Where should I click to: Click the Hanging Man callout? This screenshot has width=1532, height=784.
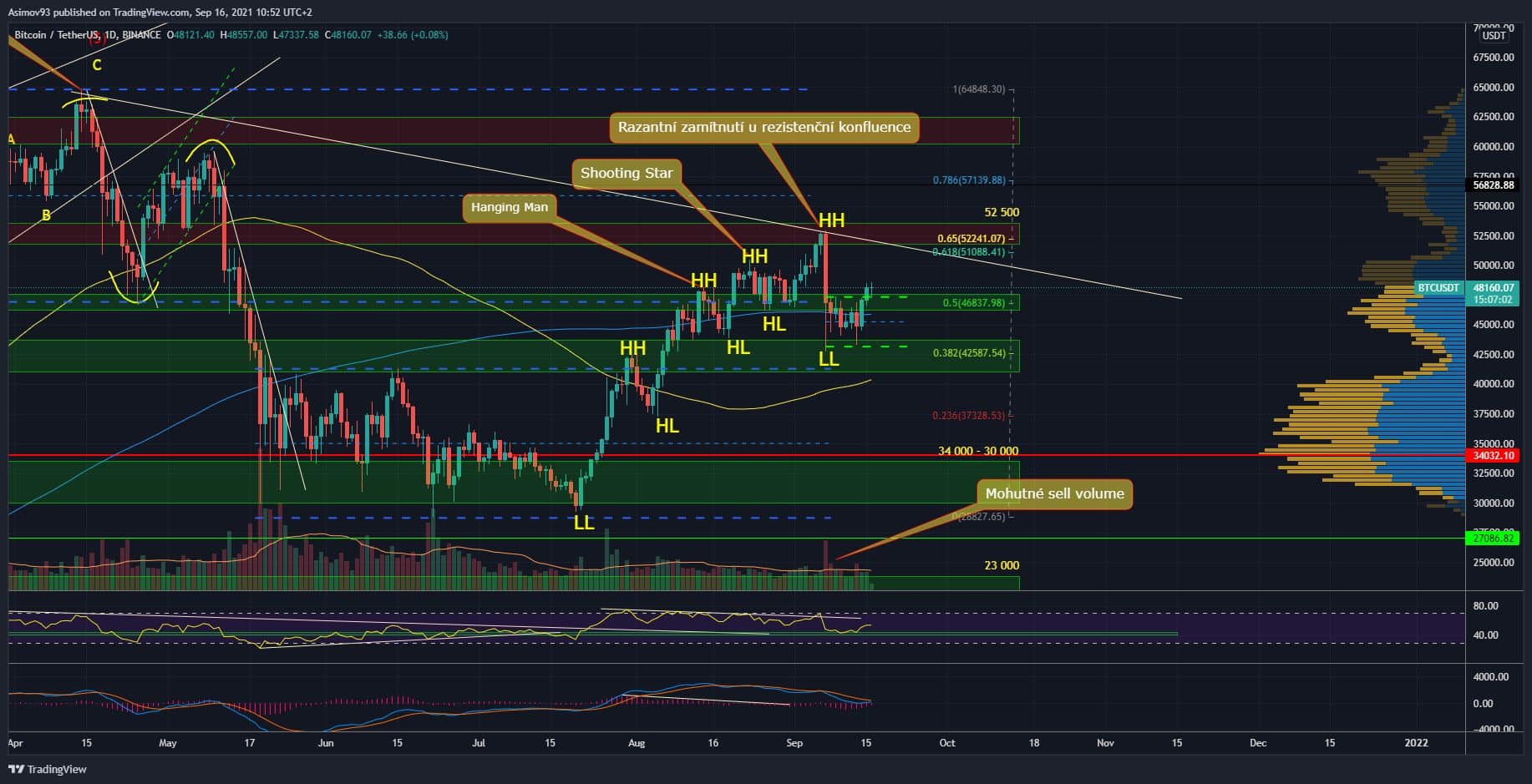coord(510,207)
